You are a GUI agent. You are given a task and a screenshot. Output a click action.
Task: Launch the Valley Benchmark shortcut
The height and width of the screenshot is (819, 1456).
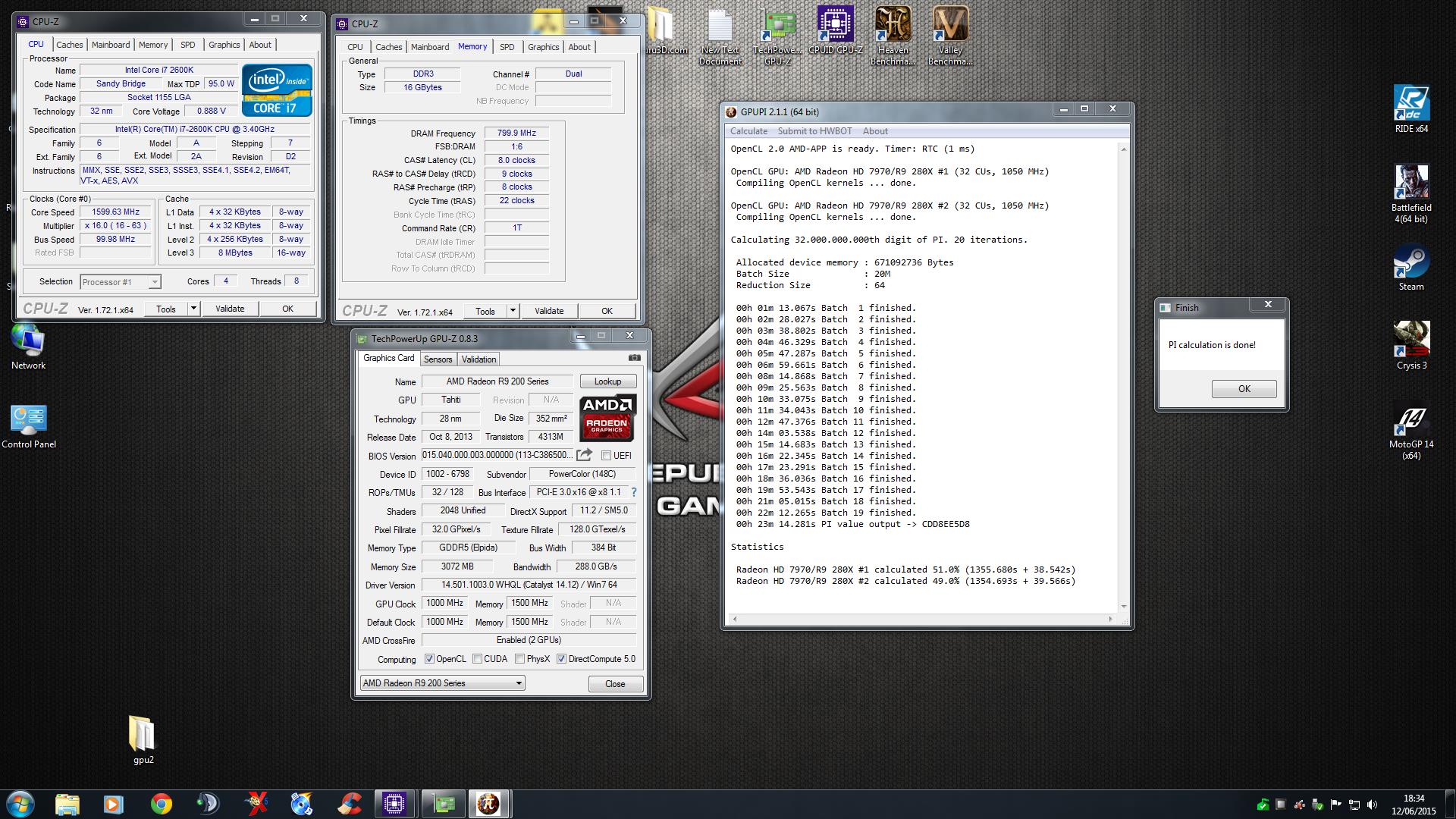click(x=949, y=35)
